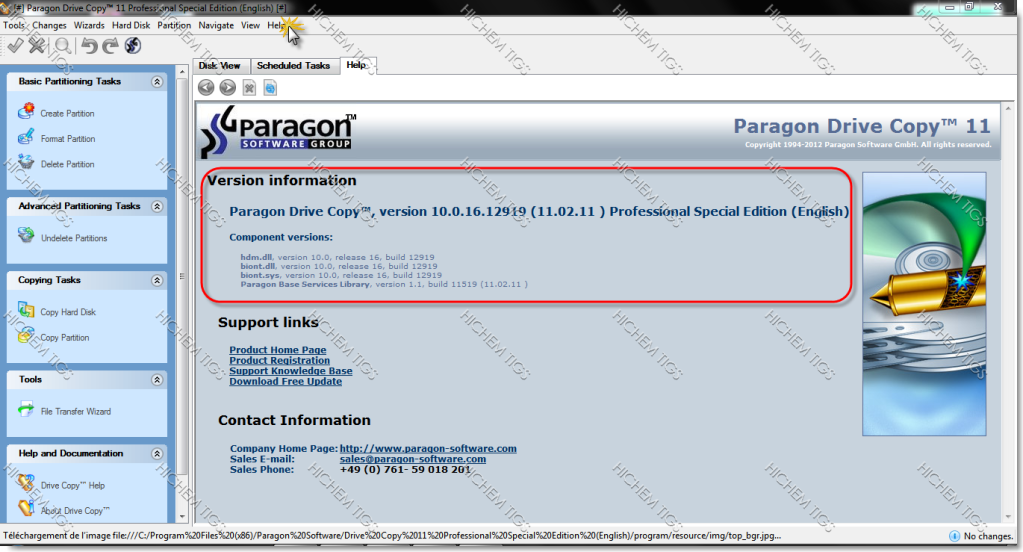Image resolution: width=1023 pixels, height=552 pixels.
Task: Click the Drive Copy Help icon
Action: pos(26,483)
